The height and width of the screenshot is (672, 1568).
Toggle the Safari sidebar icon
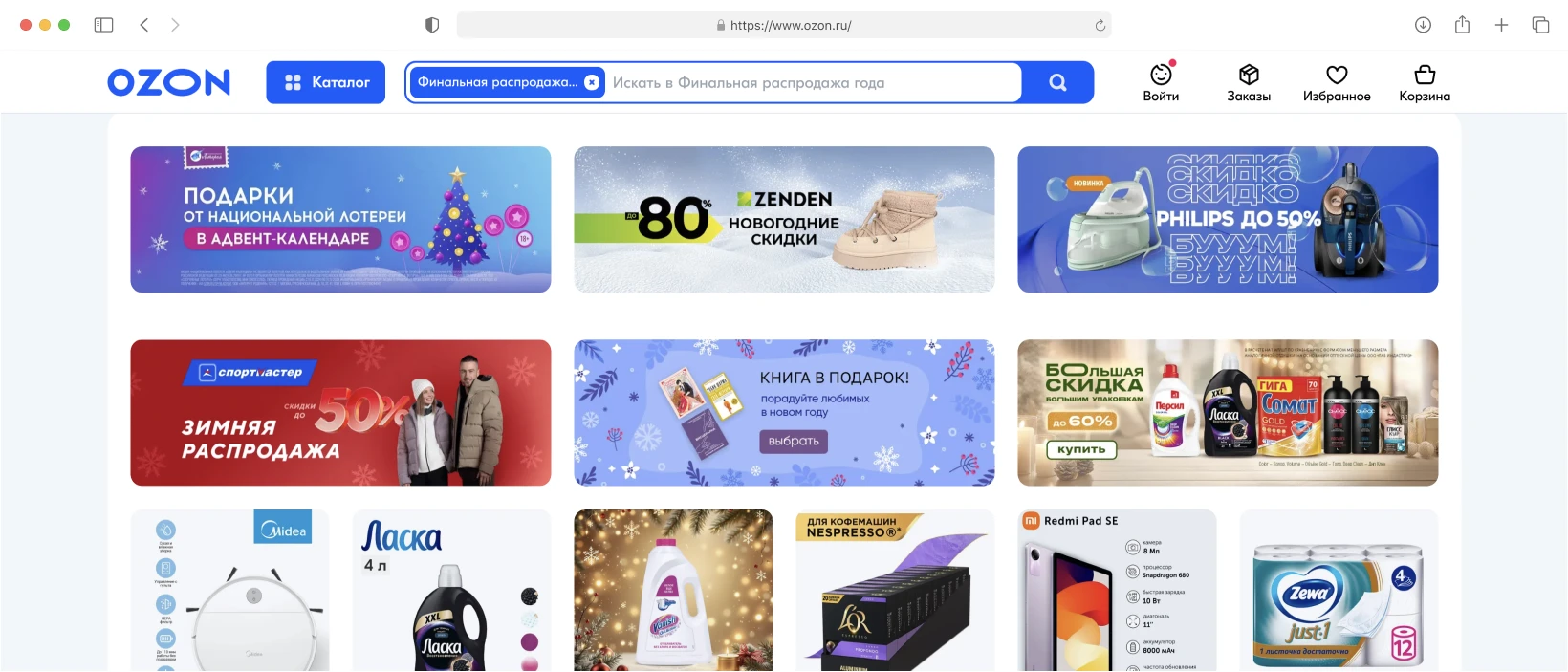click(x=103, y=25)
